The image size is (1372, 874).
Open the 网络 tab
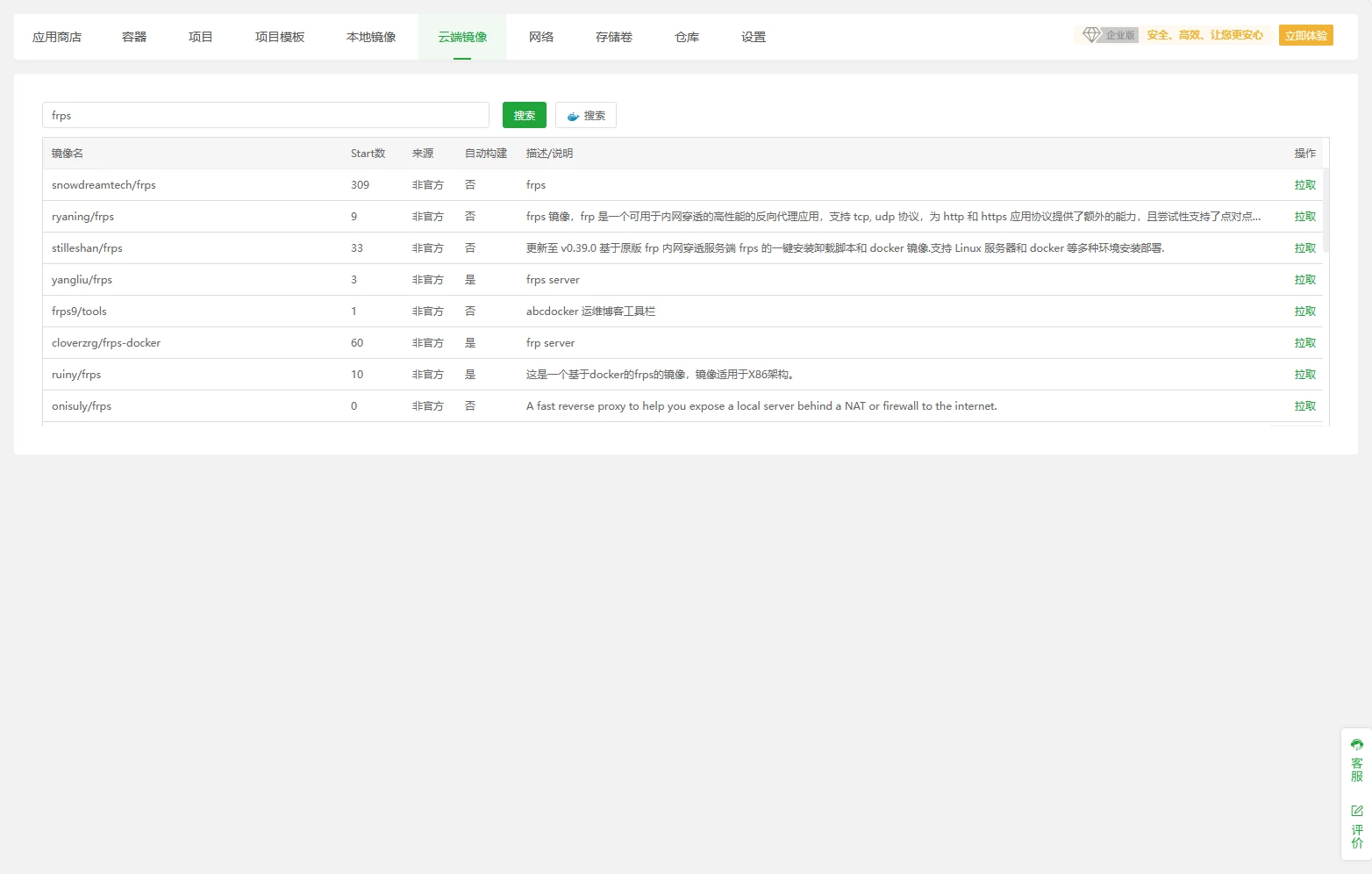click(x=541, y=37)
